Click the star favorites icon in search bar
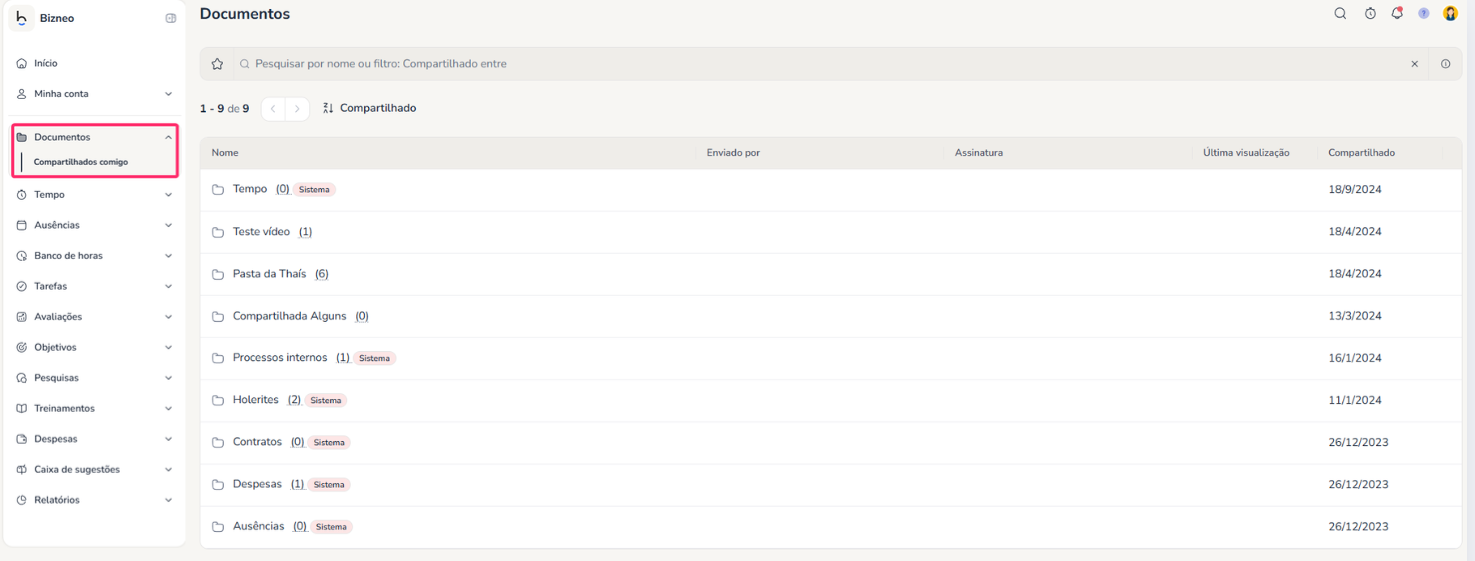The image size is (1475, 561). (217, 64)
